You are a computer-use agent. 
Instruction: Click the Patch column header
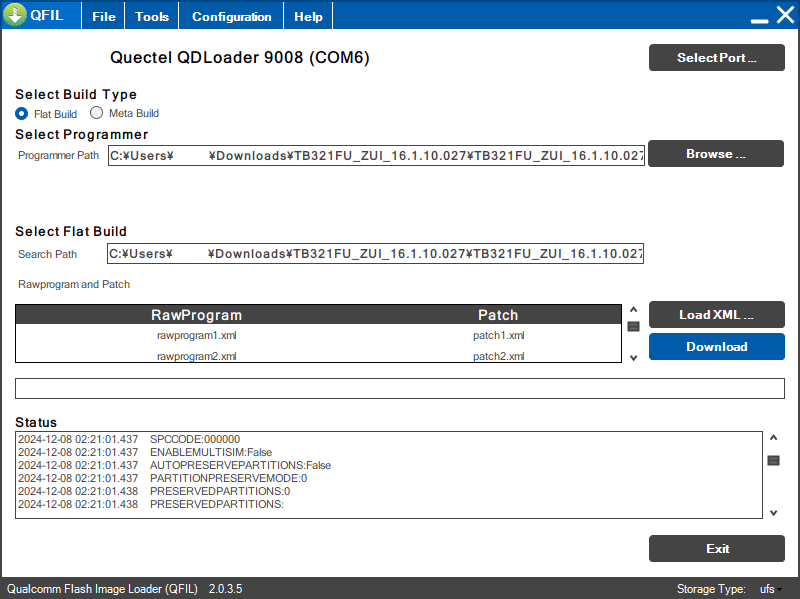point(498,315)
